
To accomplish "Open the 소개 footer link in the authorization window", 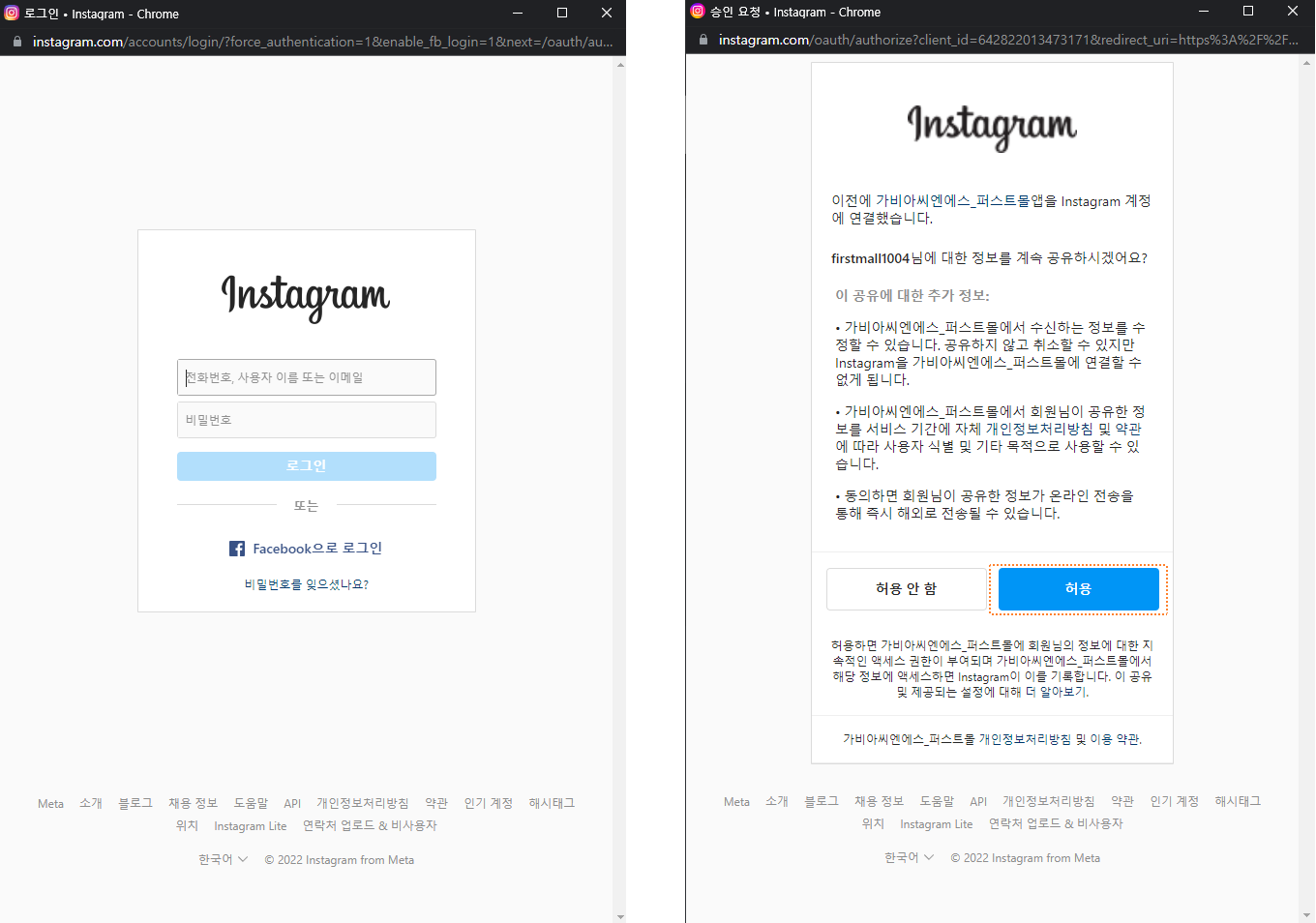I will click(x=777, y=802).
